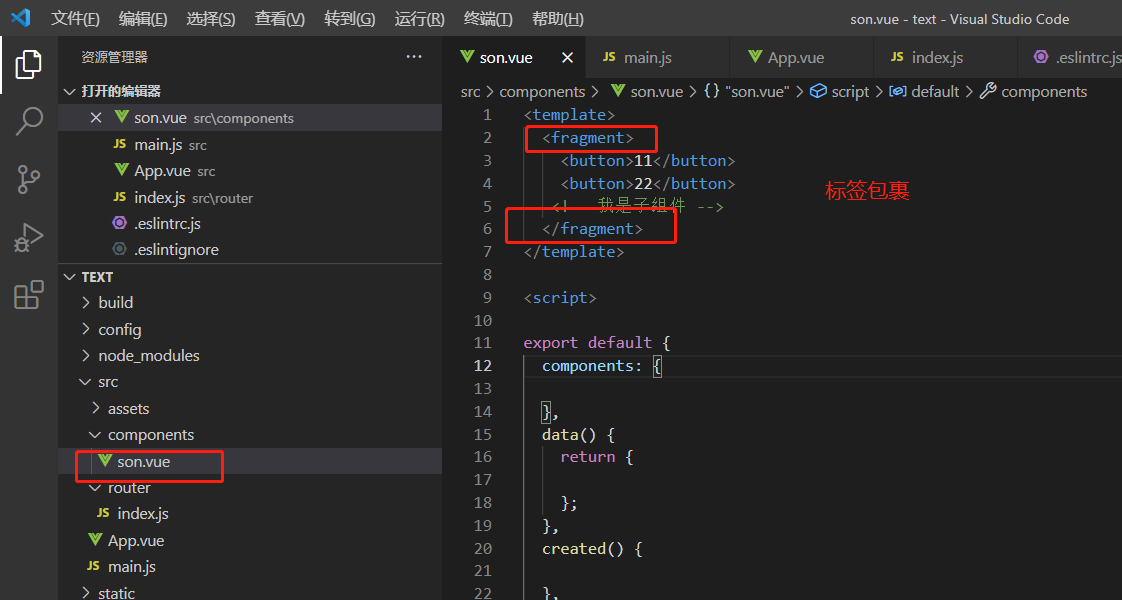1122x600 pixels.
Task: Select the Explorer icon in activity bar
Action: [x=27, y=64]
